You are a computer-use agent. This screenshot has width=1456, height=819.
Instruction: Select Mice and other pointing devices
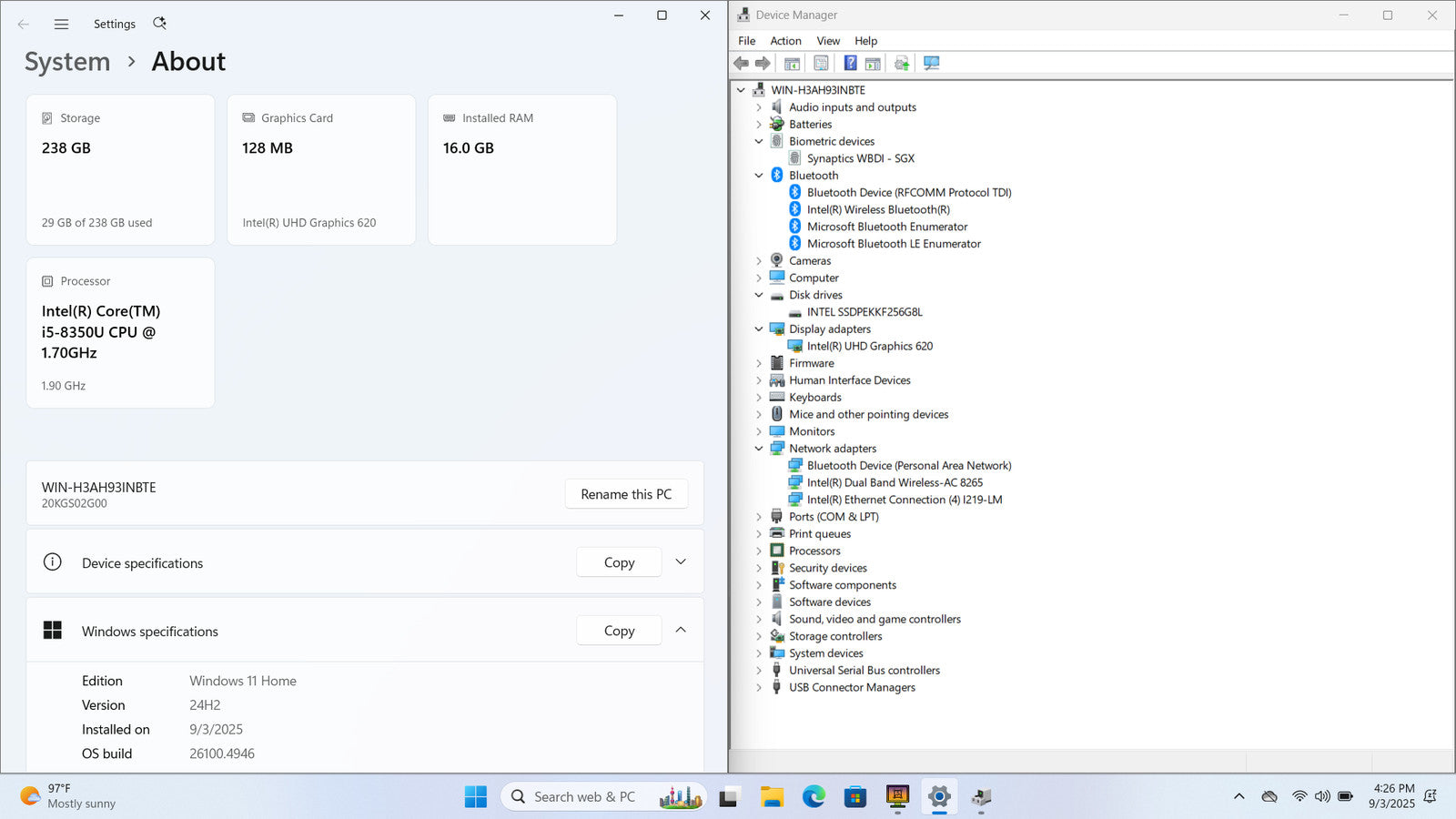(x=868, y=415)
